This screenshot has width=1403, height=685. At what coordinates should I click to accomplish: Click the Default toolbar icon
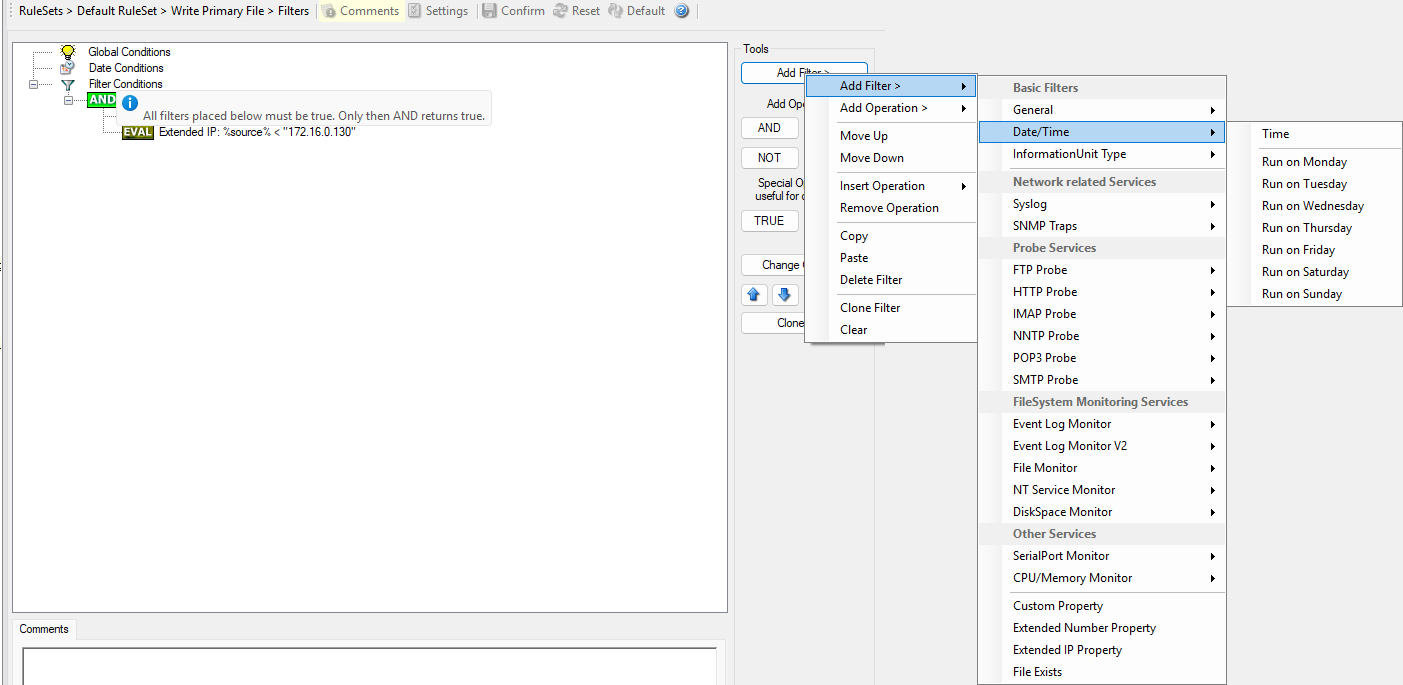[x=616, y=11]
